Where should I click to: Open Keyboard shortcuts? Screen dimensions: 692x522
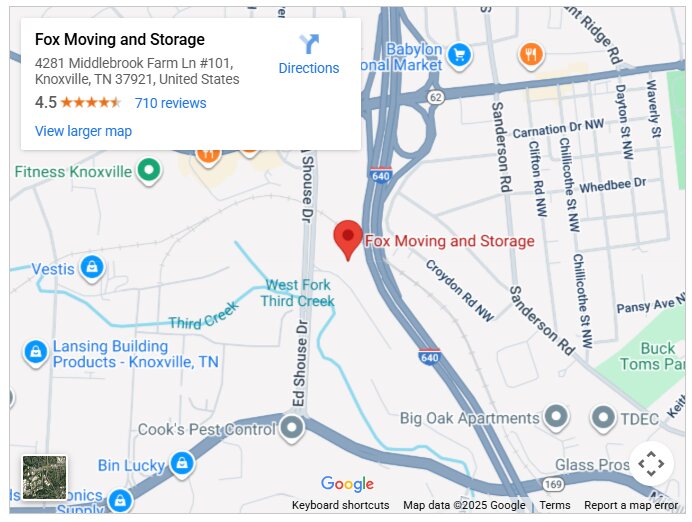pos(340,505)
